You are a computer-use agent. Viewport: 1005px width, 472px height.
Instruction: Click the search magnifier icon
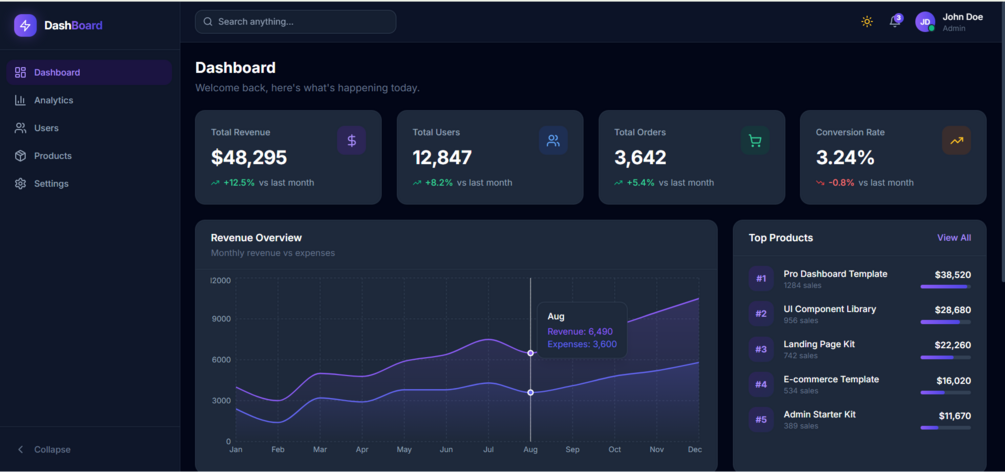point(208,22)
